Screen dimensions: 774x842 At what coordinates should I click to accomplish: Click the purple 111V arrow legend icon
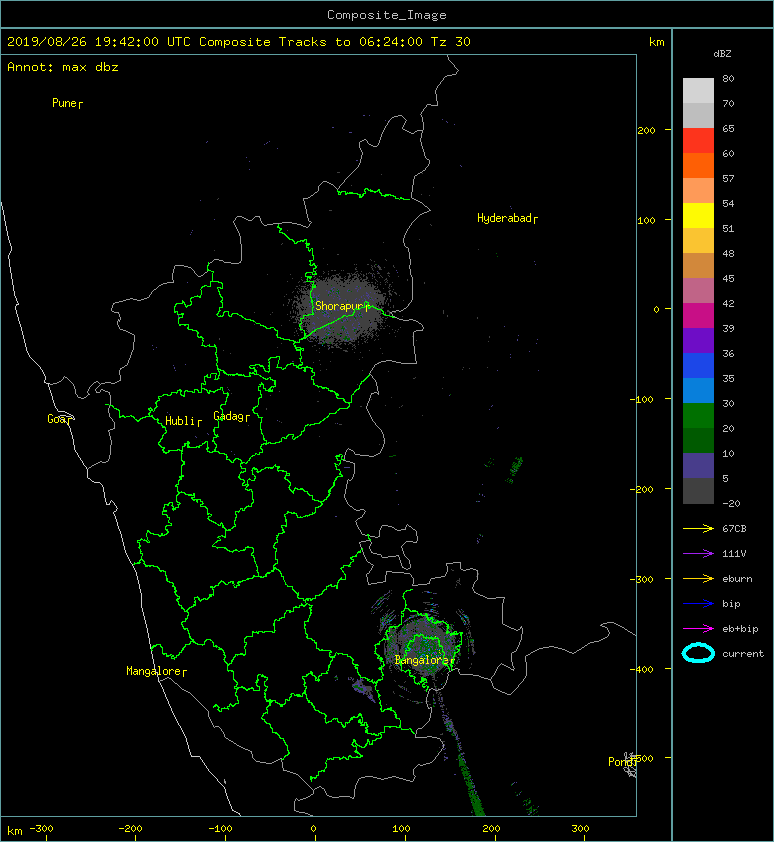698,554
